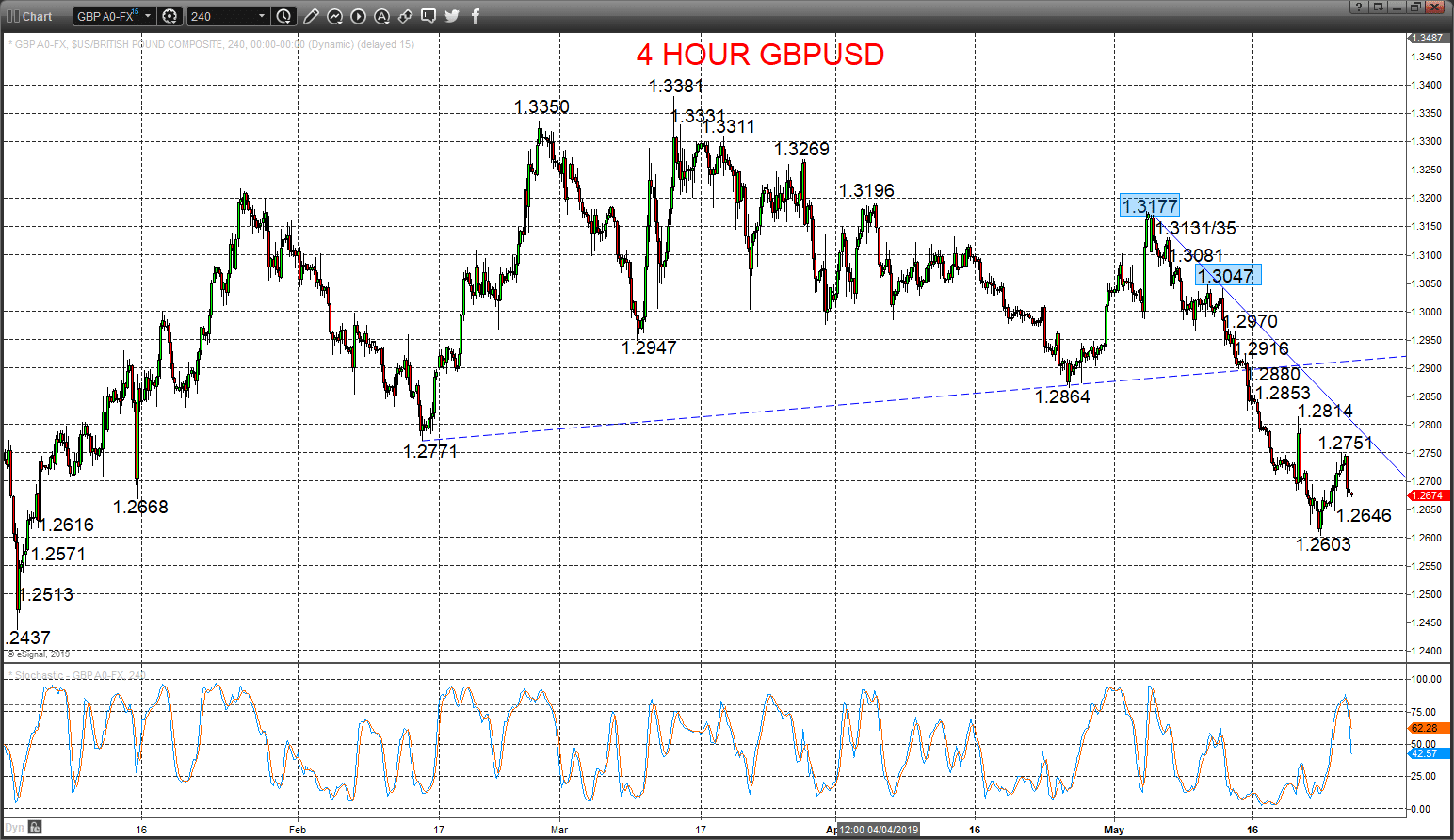Select the pencil drawing tool
The image size is (1454, 840).
point(311,16)
